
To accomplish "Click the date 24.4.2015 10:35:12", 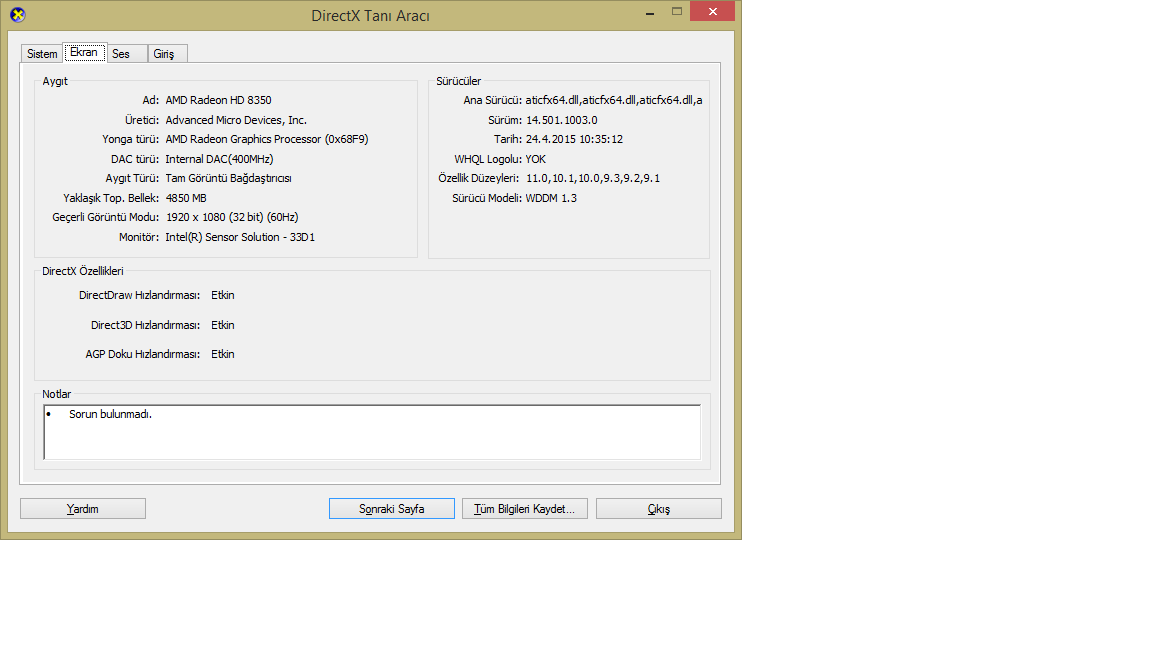I will tap(574, 139).
